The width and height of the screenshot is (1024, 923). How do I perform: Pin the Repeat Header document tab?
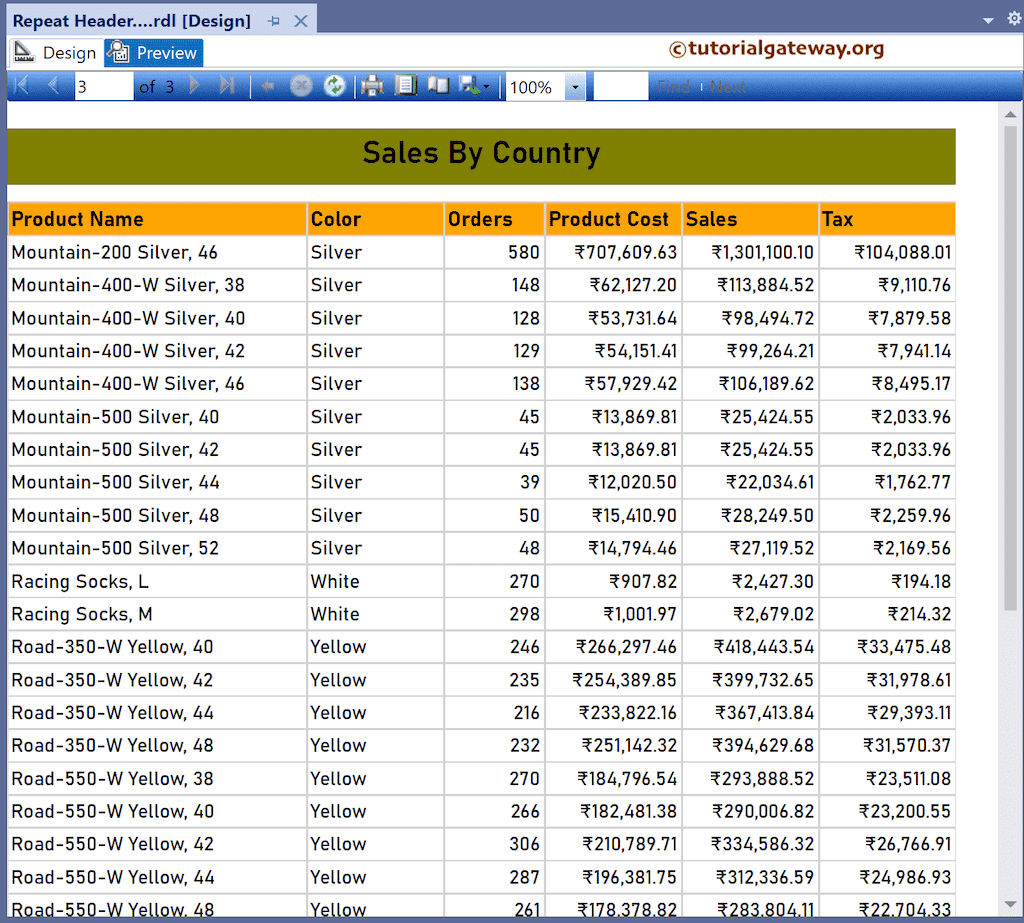pos(274,21)
